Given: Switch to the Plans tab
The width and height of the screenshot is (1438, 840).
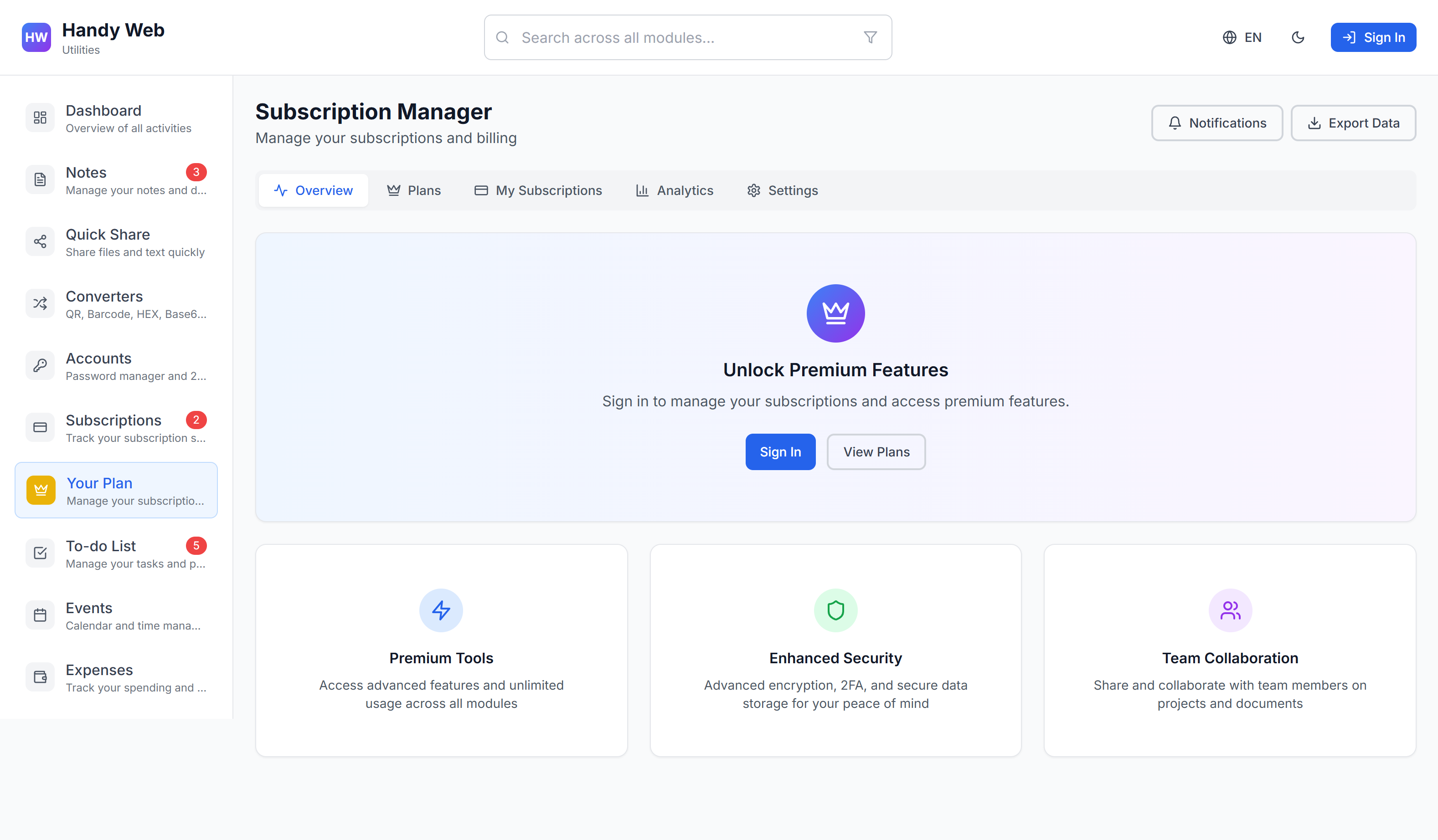Looking at the screenshot, I should tap(414, 190).
